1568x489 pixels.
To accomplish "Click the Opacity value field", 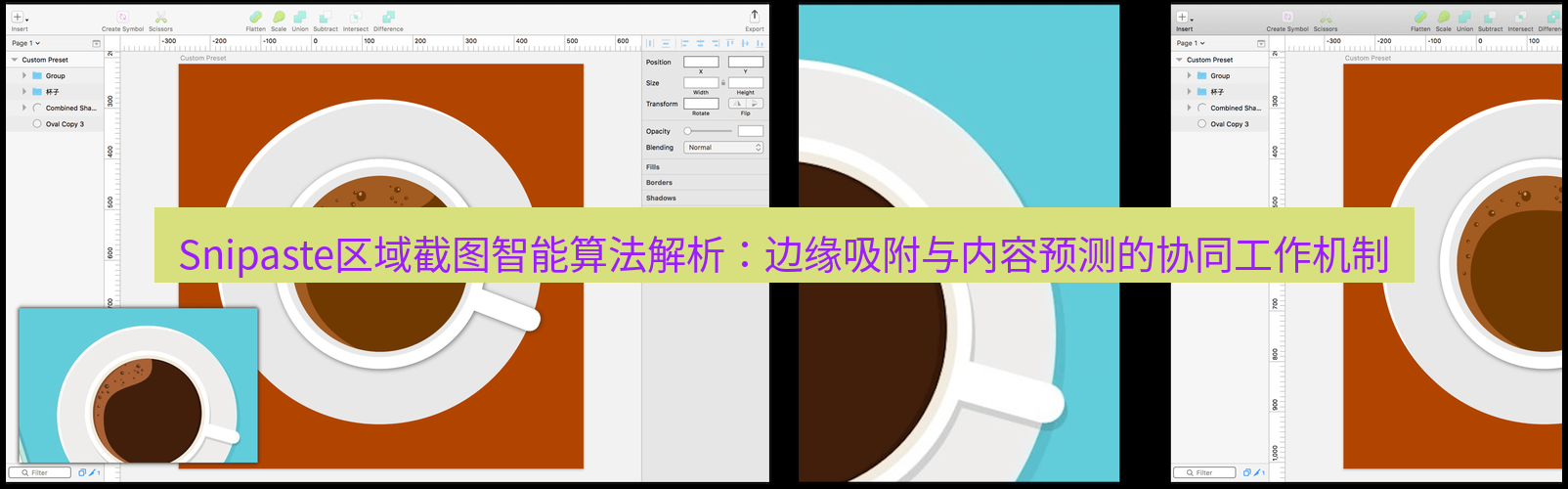I will 751,131.
